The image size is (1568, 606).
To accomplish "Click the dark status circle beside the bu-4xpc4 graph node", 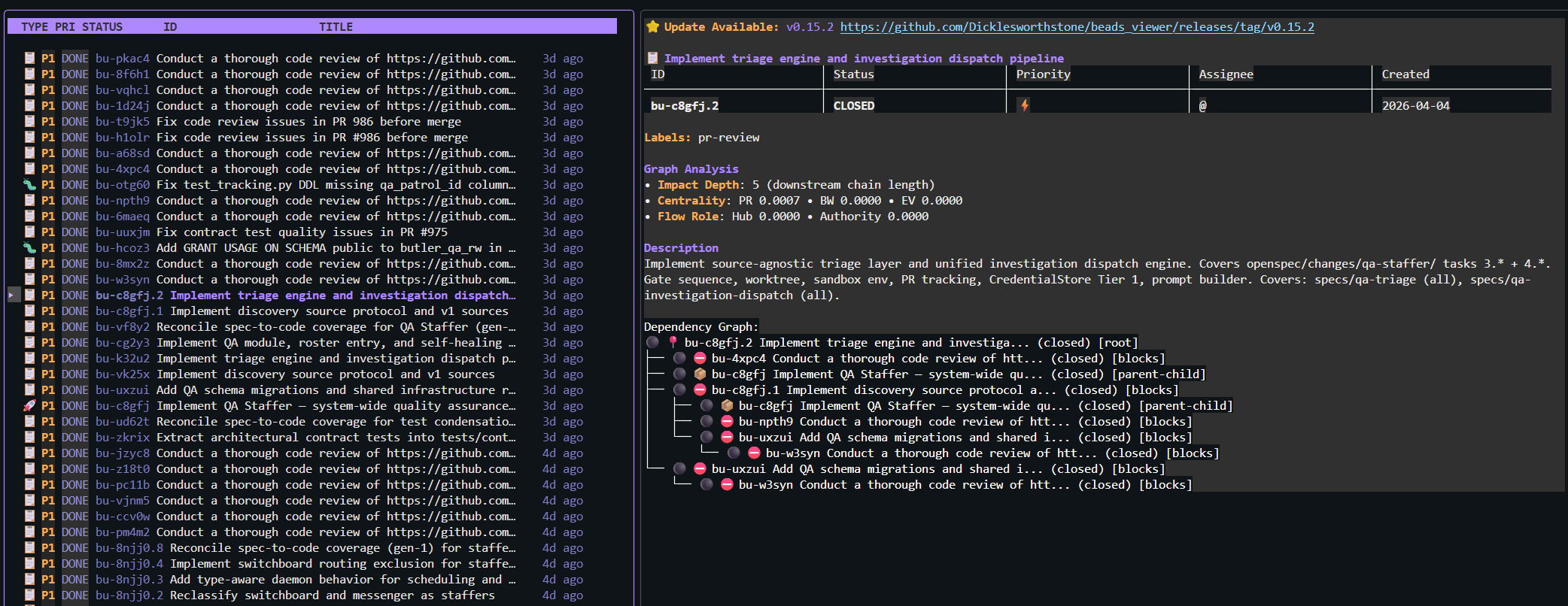I will pos(679,359).
